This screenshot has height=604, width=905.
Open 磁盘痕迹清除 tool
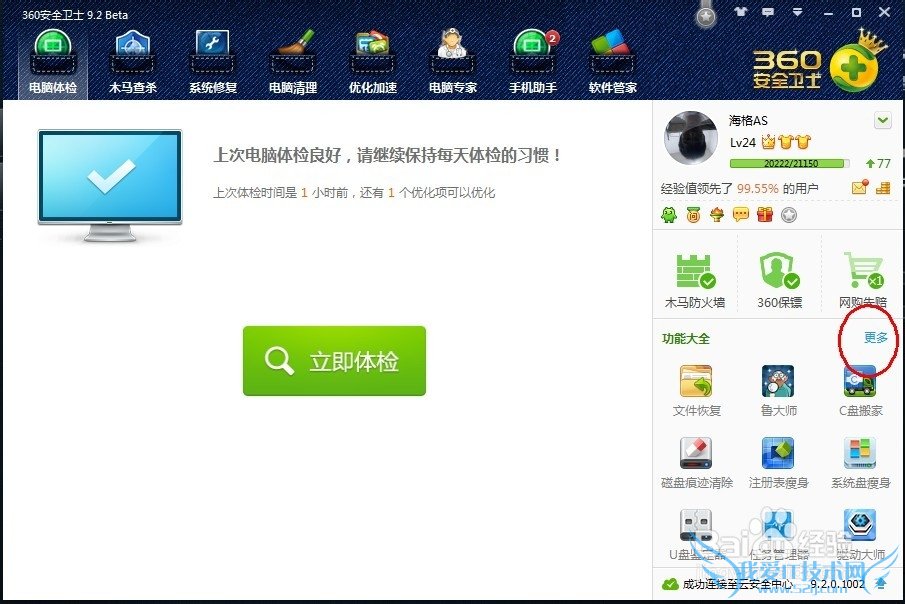tap(697, 463)
